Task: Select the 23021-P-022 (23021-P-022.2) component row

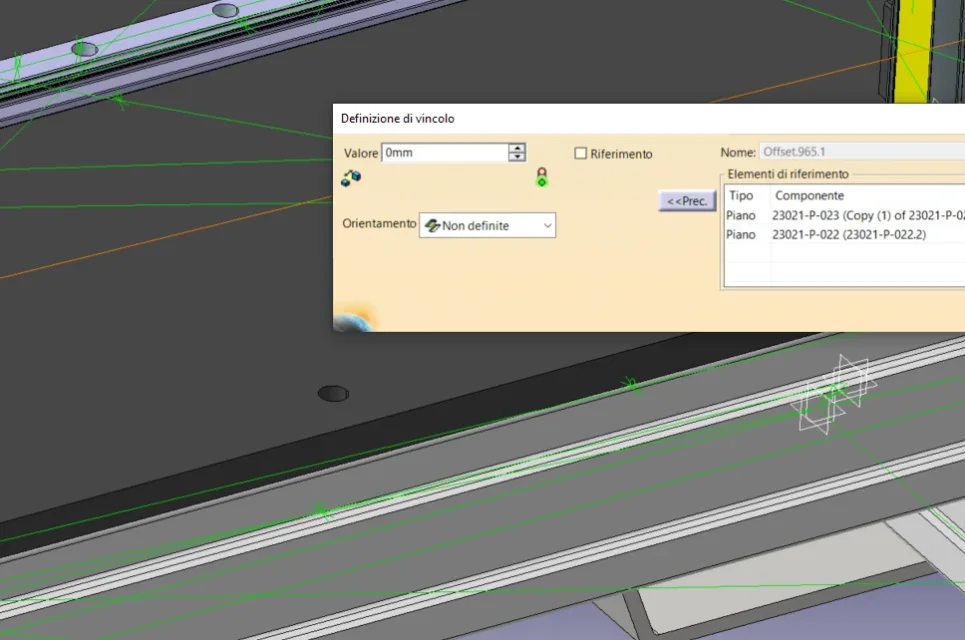Action: 845,234
